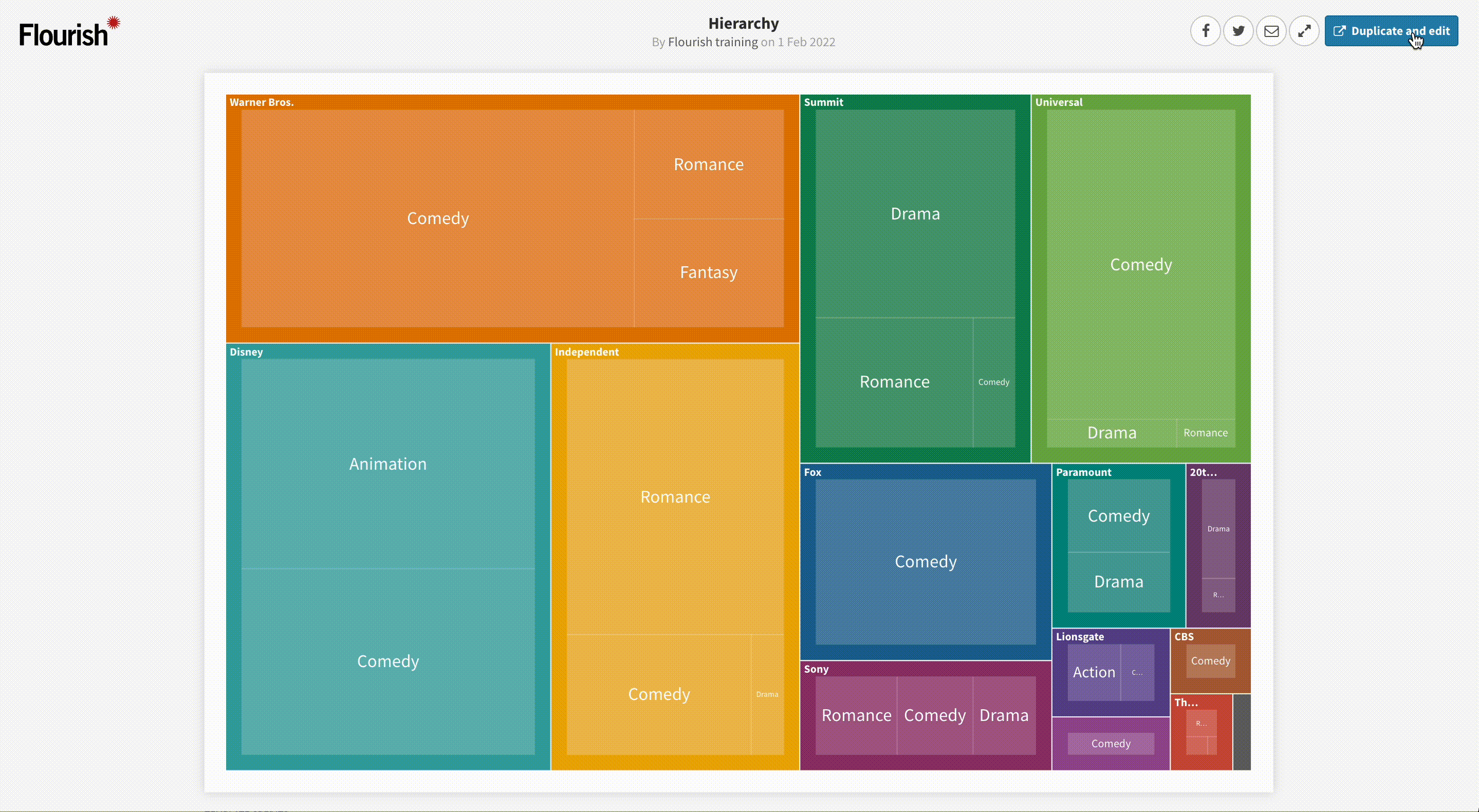Select Universal Romance block

[1206, 433]
